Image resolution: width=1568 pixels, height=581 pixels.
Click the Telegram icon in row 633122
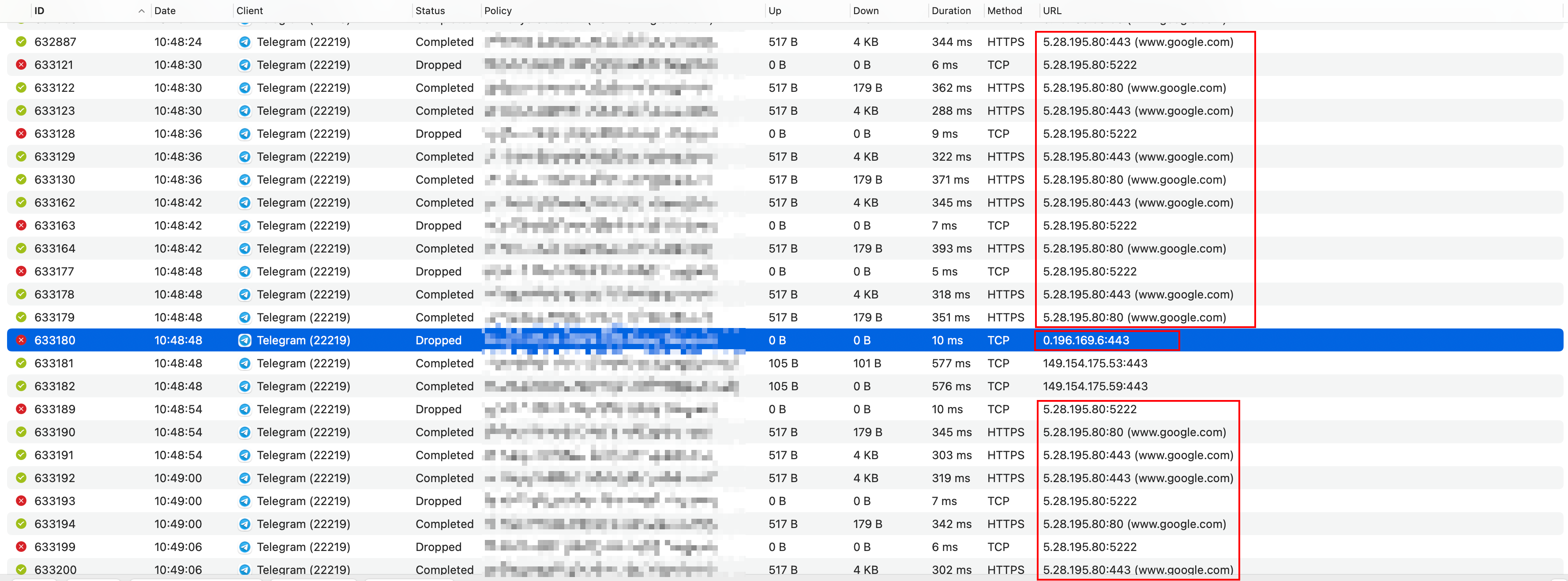click(x=245, y=88)
